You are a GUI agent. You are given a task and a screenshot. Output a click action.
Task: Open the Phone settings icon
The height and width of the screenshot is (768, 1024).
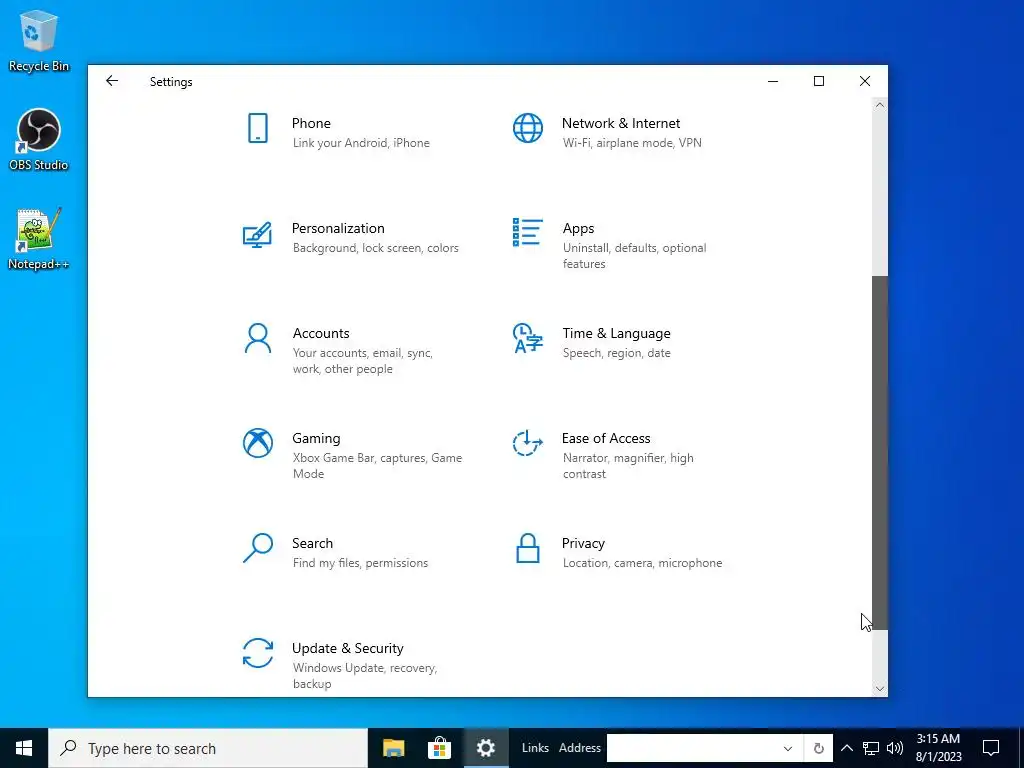click(258, 128)
